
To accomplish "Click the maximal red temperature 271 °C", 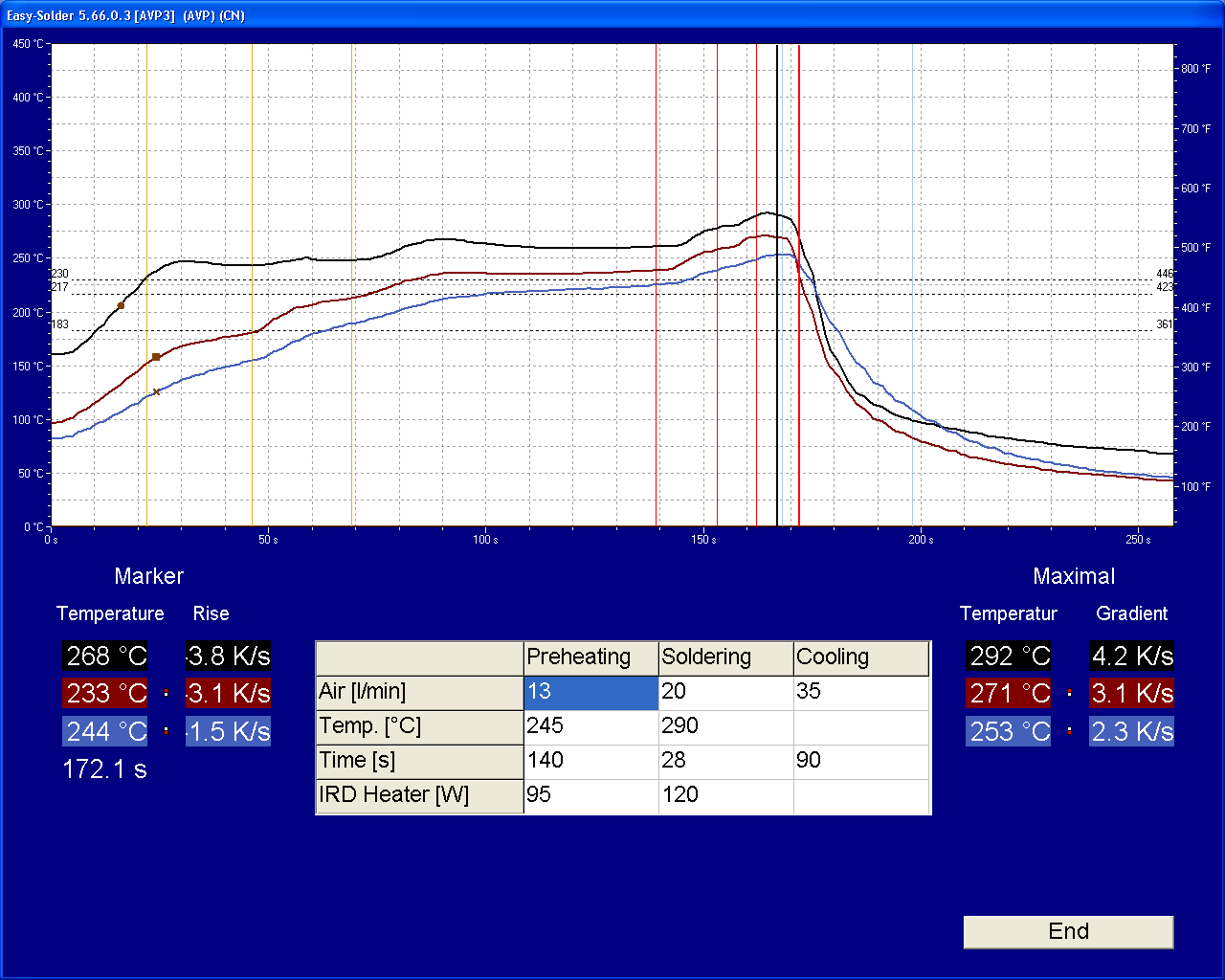I will pos(1009,693).
